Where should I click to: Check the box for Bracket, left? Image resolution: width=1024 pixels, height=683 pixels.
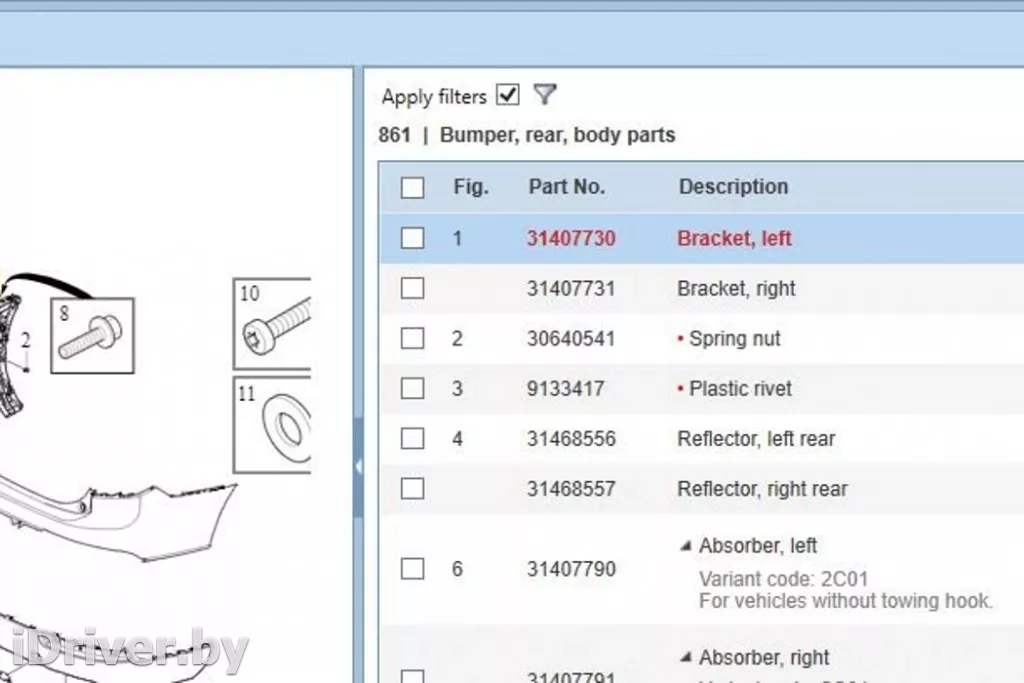(412, 238)
